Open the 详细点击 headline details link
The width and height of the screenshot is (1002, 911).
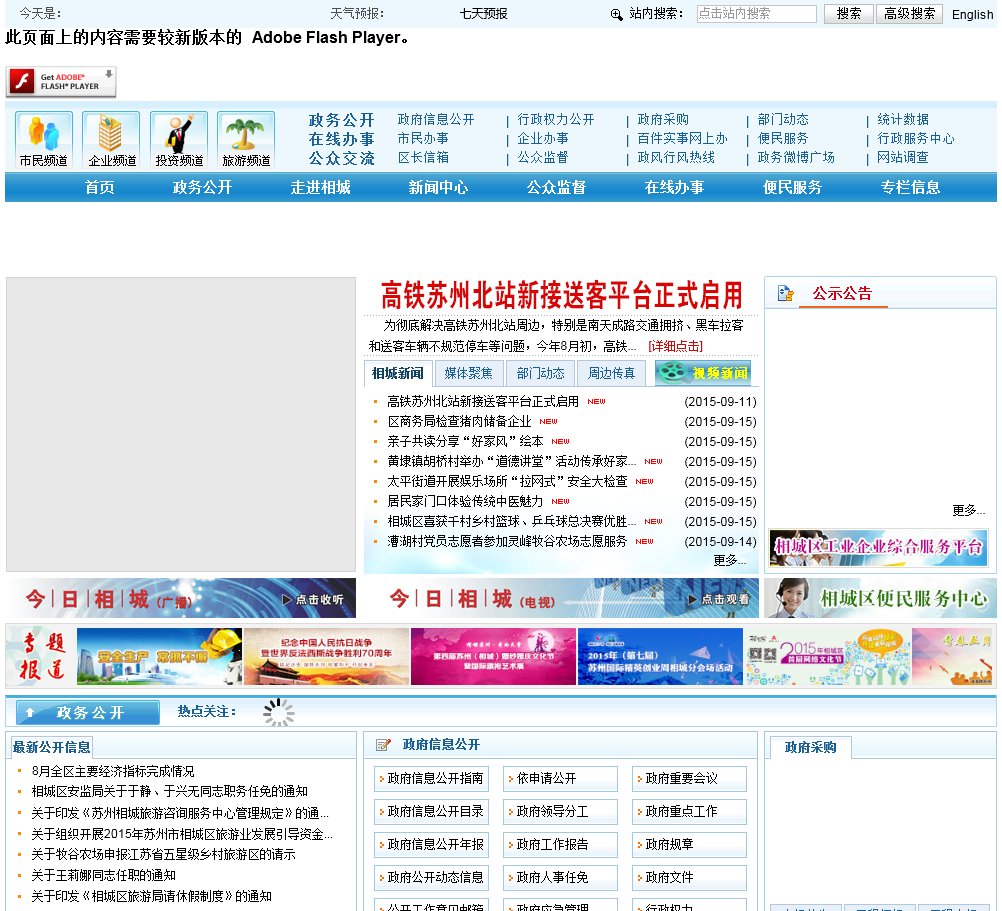[x=675, y=346]
